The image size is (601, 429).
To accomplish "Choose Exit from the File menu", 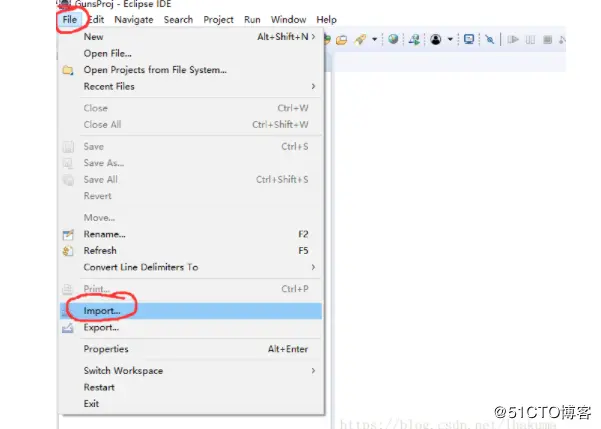I will pyautogui.click(x=191, y=404).
